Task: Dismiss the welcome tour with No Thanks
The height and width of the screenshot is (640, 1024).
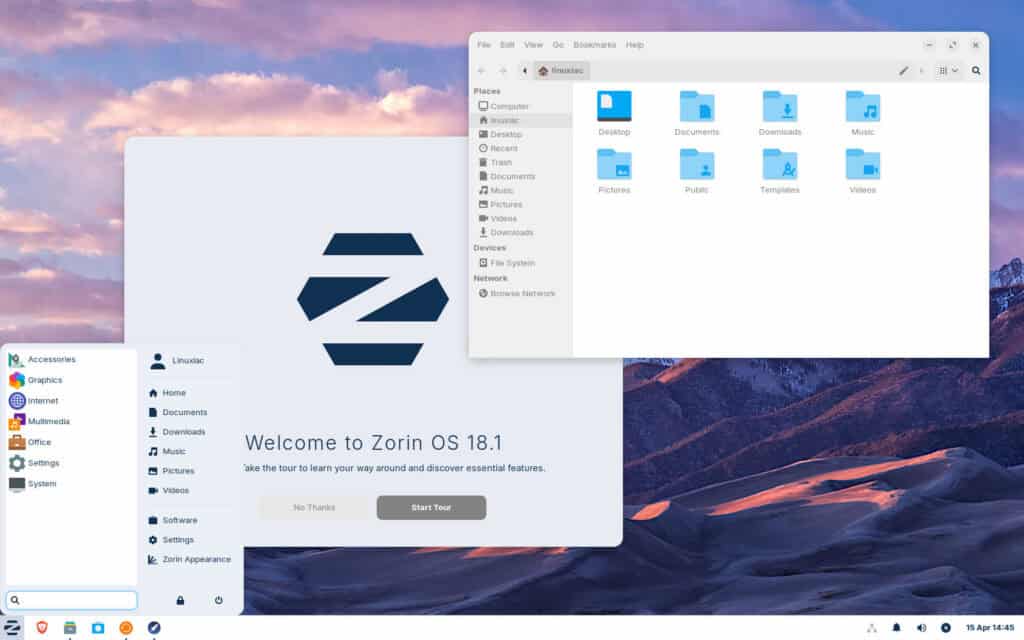Action: pyautogui.click(x=313, y=507)
